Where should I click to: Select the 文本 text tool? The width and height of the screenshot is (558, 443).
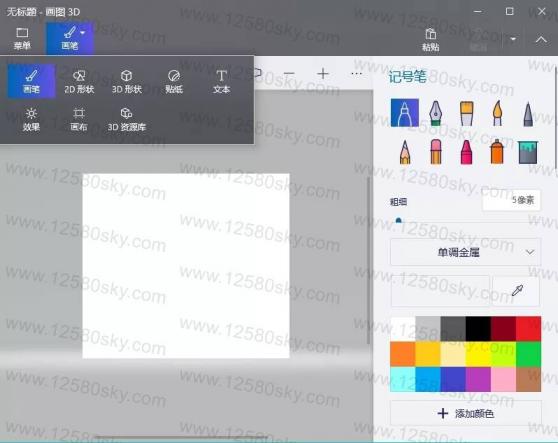coord(221,81)
